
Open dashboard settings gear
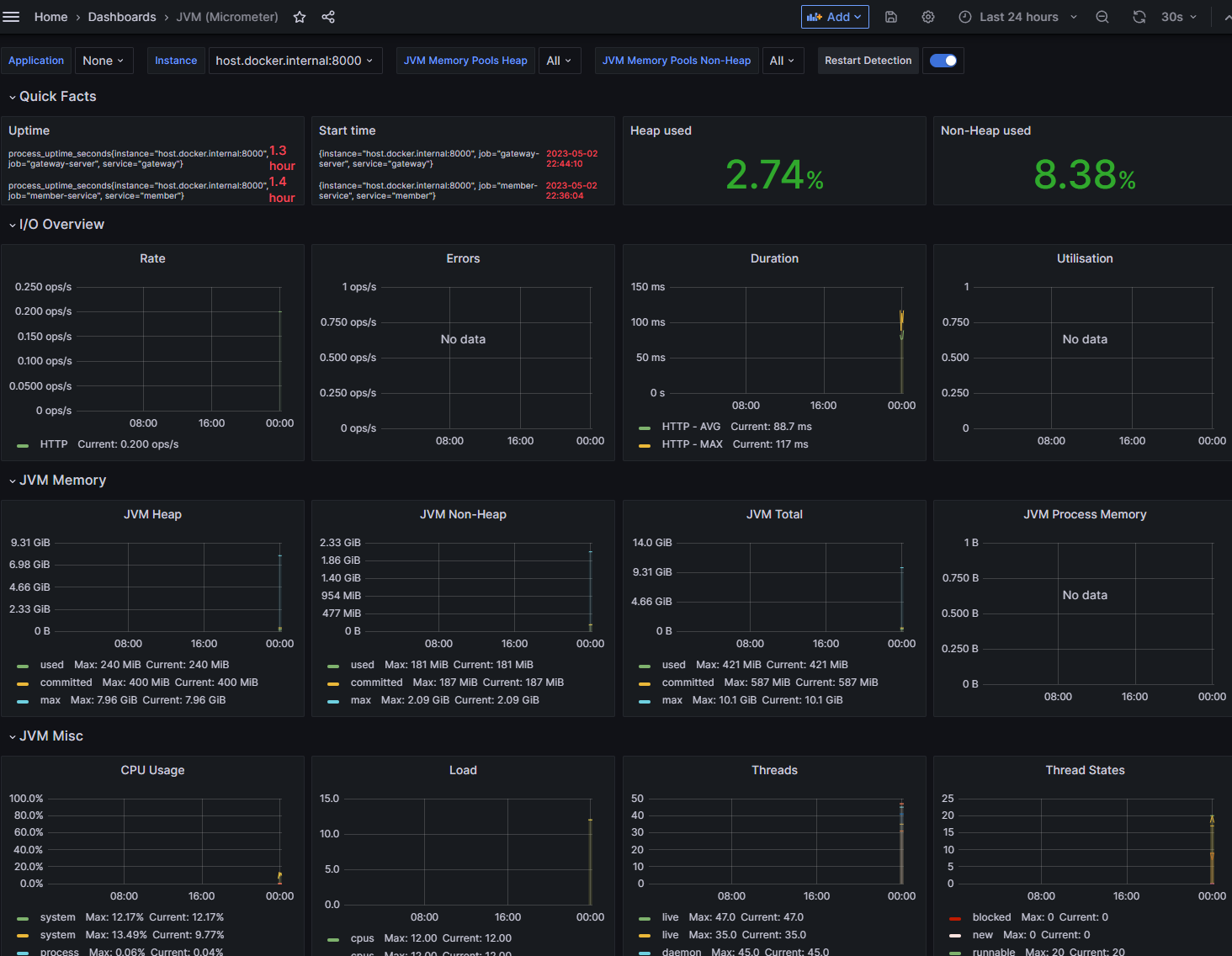click(x=928, y=17)
